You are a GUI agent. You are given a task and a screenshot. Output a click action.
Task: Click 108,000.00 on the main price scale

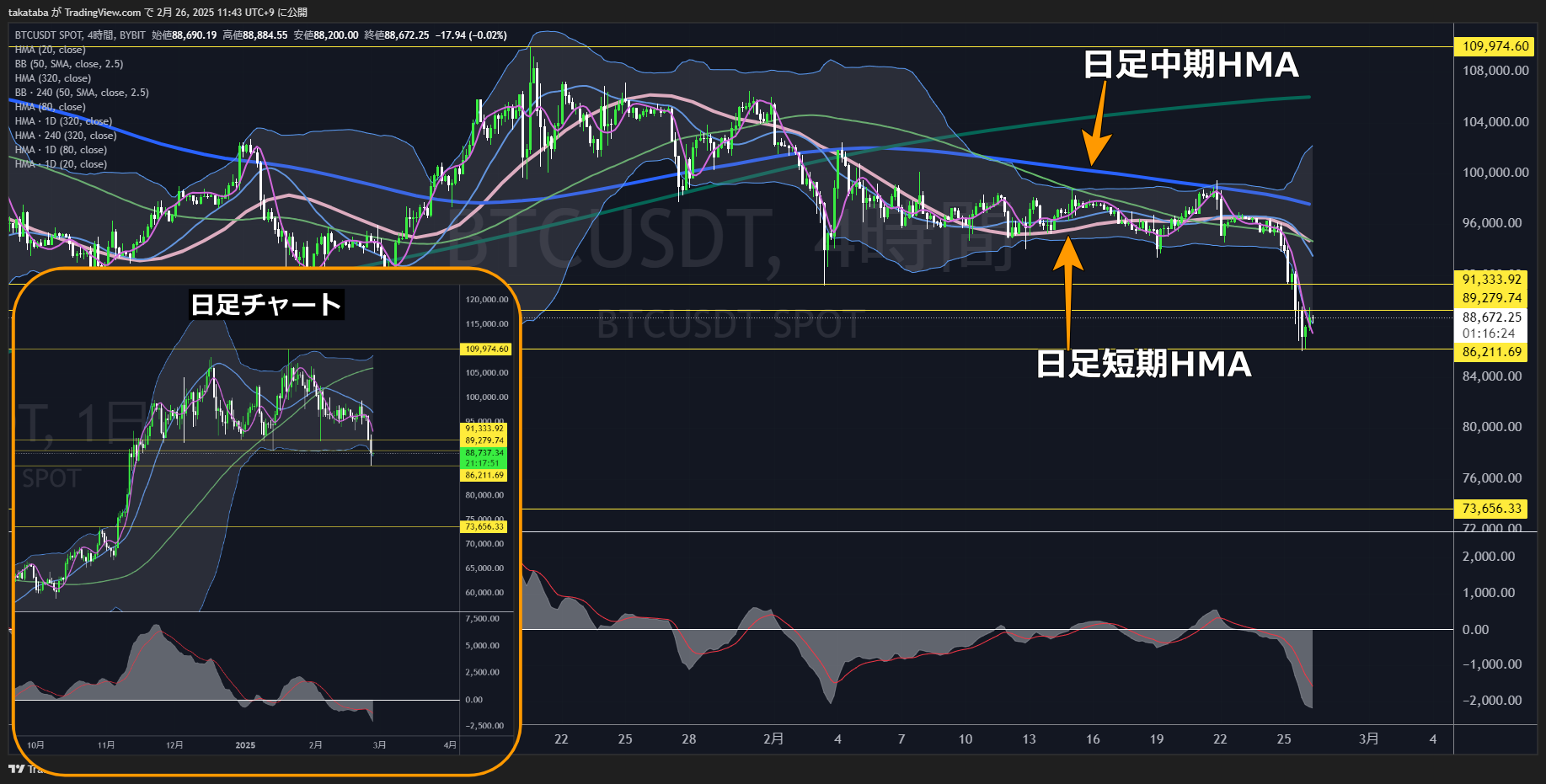1495,71
